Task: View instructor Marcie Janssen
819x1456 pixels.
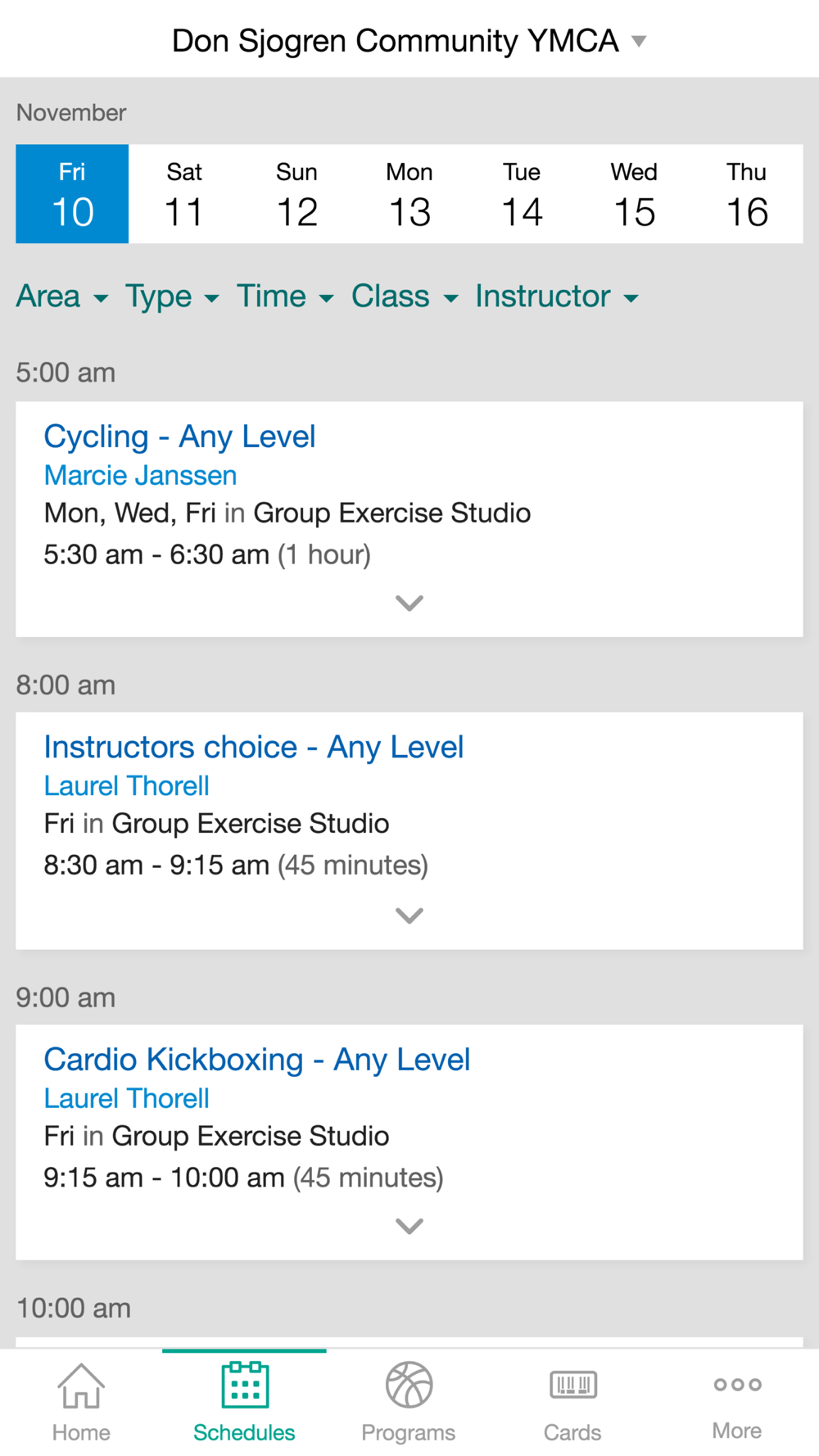Action: [x=140, y=475]
